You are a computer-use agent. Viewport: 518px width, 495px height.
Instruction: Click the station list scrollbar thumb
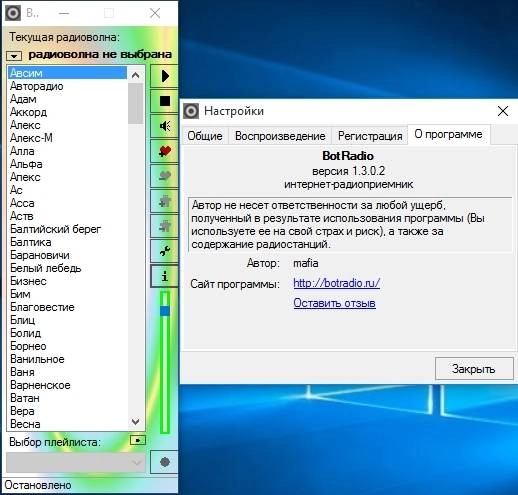135,103
